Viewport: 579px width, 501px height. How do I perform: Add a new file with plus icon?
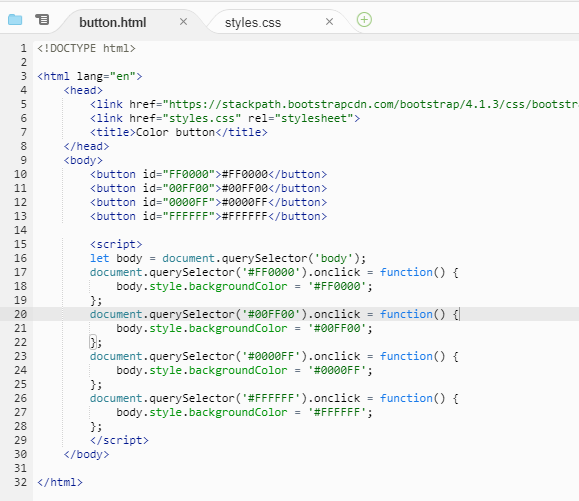click(364, 20)
